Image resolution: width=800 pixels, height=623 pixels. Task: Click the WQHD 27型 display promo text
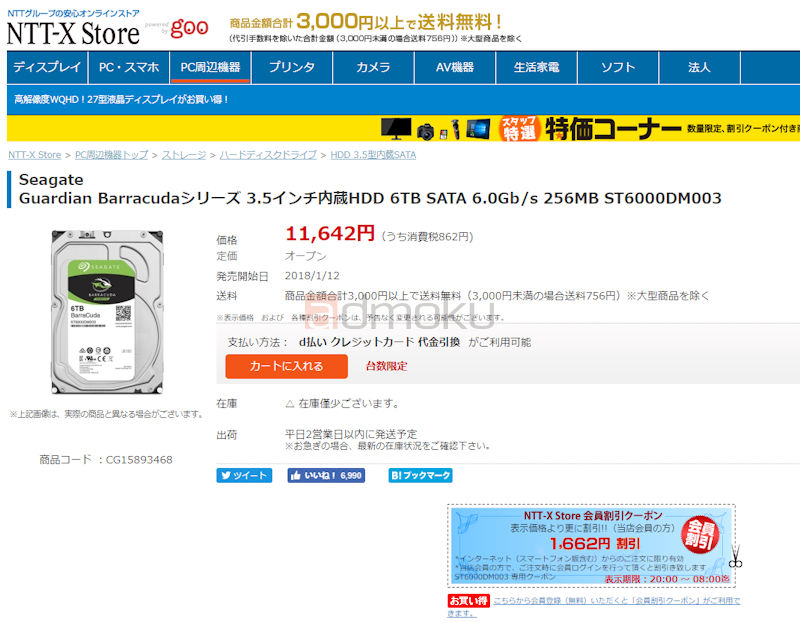121,99
